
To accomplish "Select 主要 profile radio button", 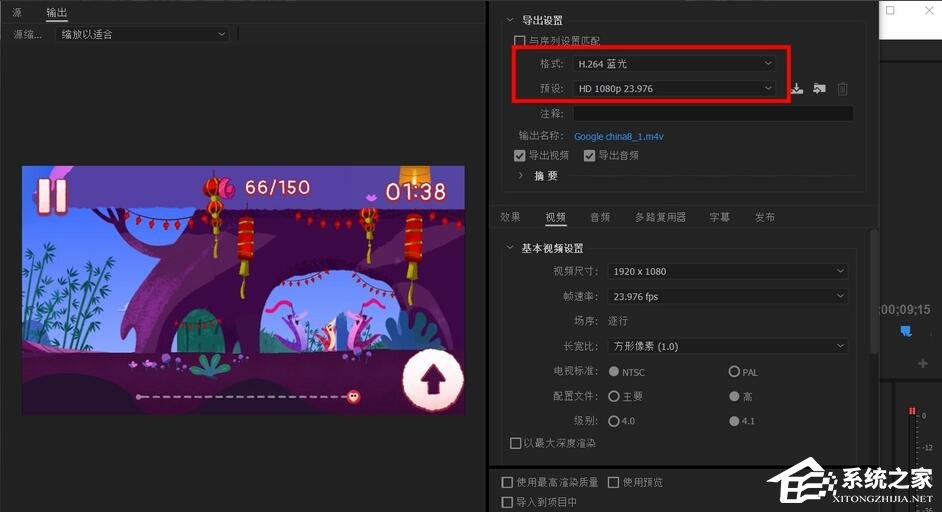I will [x=613, y=397].
